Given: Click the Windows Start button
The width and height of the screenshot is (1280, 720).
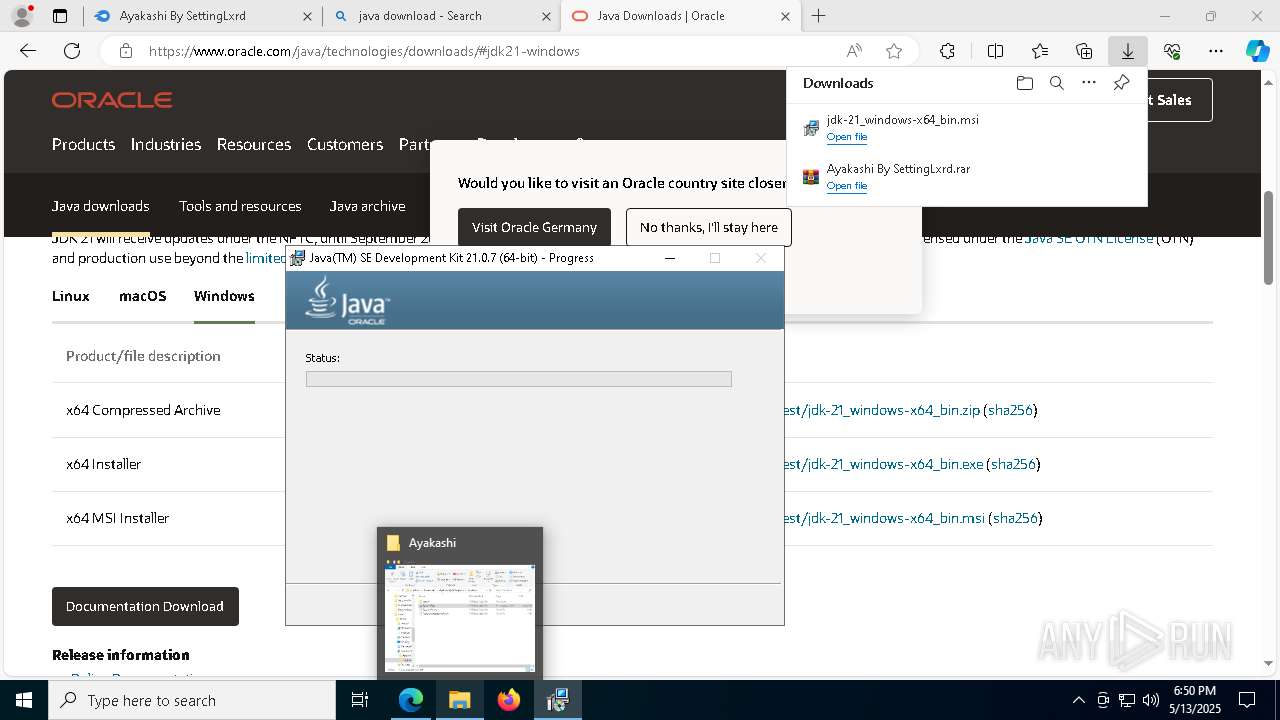Looking at the screenshot, I should (x=24, y=700).
